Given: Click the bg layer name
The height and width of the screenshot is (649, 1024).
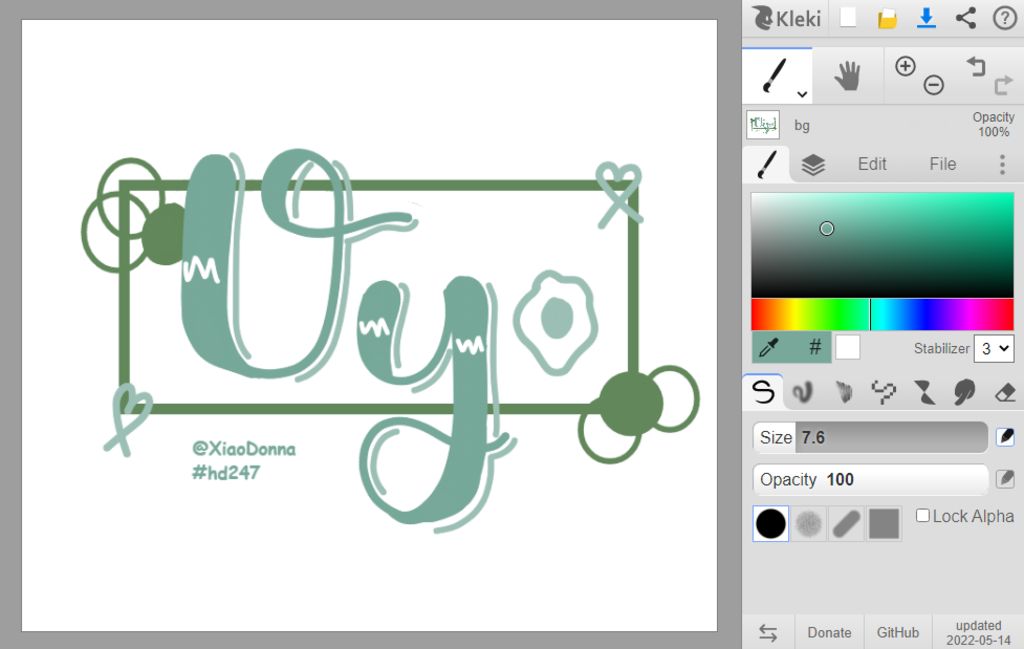Looking at the screenshot, I should click(802, 126).
